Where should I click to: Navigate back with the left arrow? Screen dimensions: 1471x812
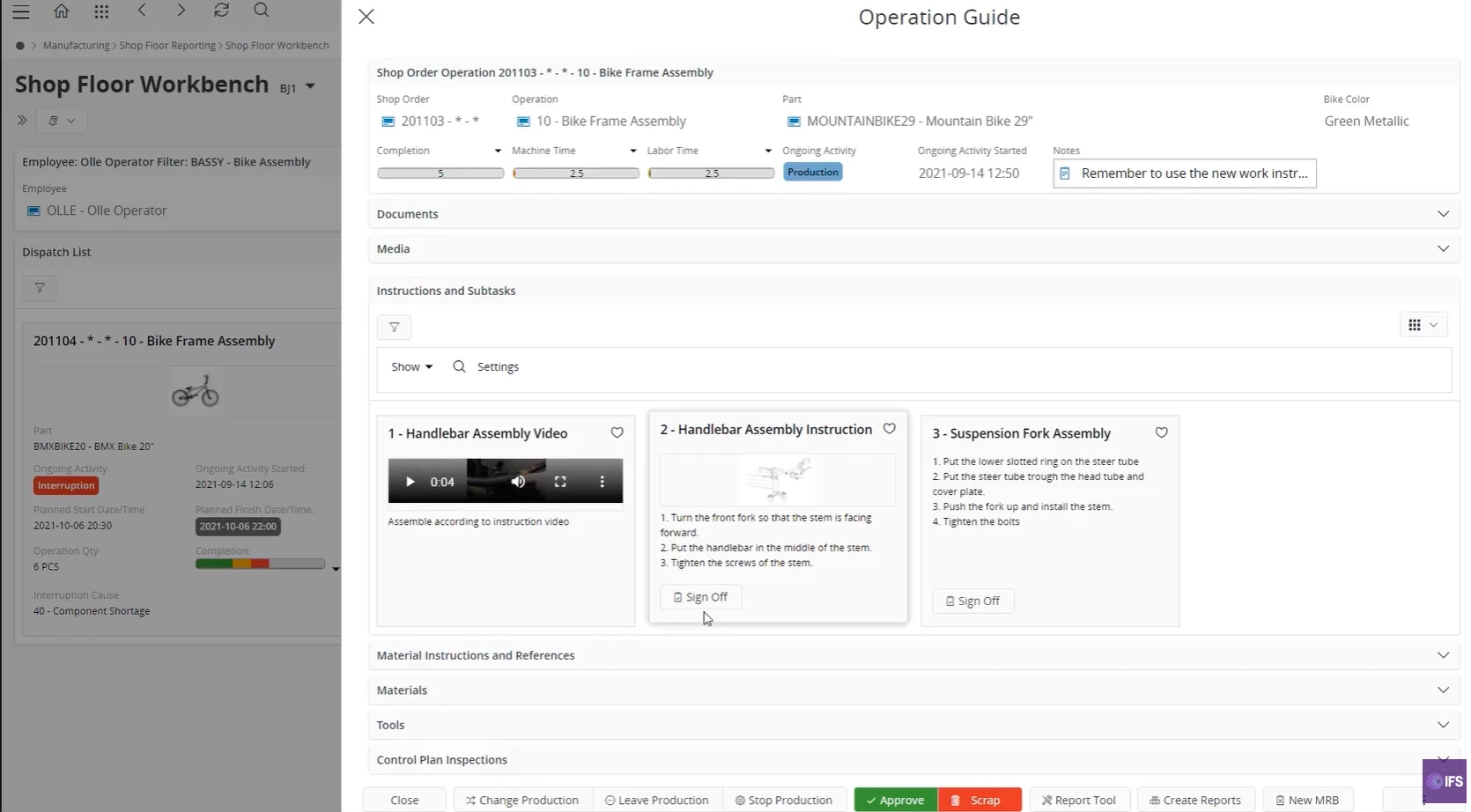pyautogui.click(x=142, y=11)
